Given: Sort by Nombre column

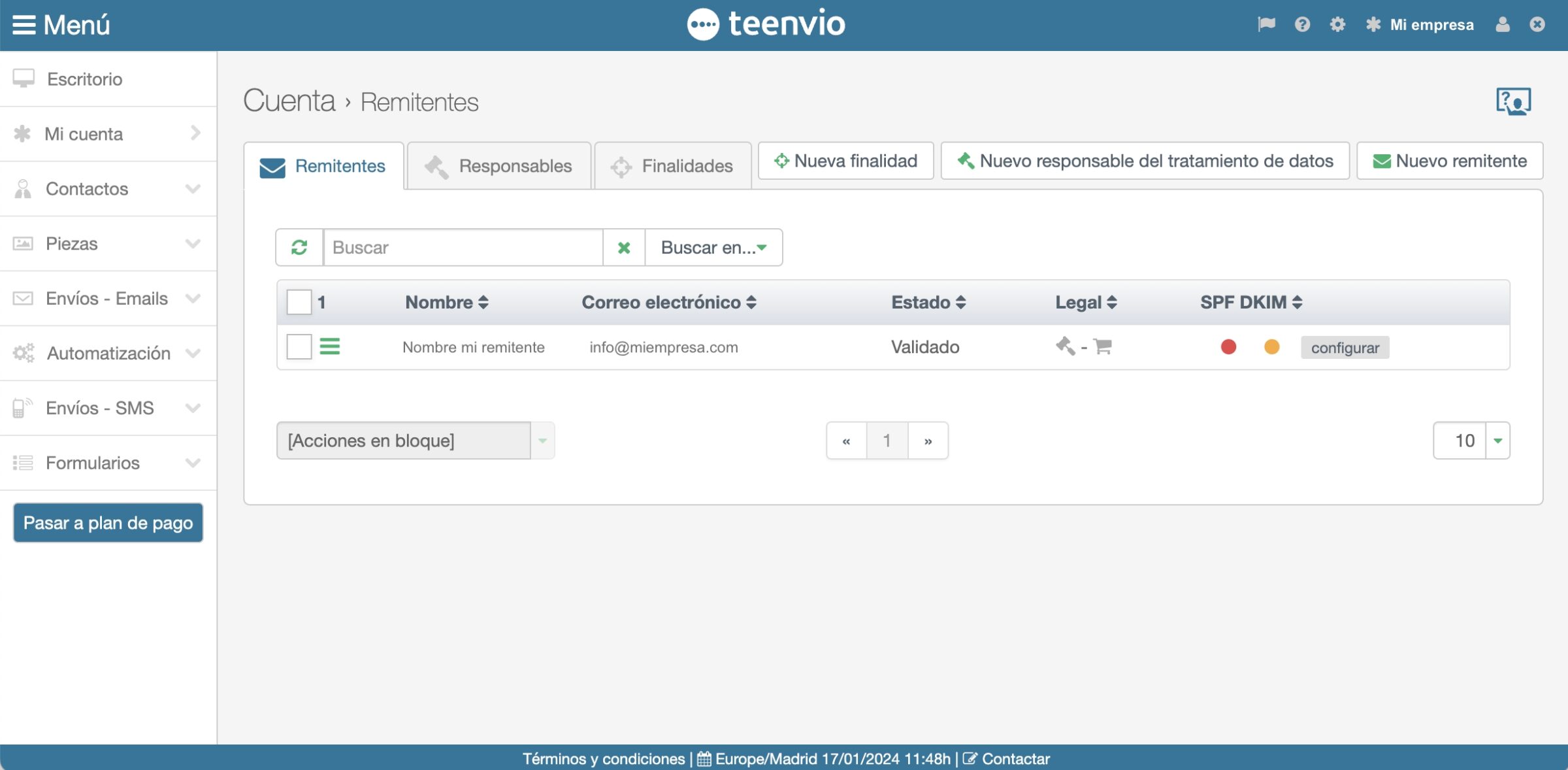Looking at the screenshot, I should [447, 302].
